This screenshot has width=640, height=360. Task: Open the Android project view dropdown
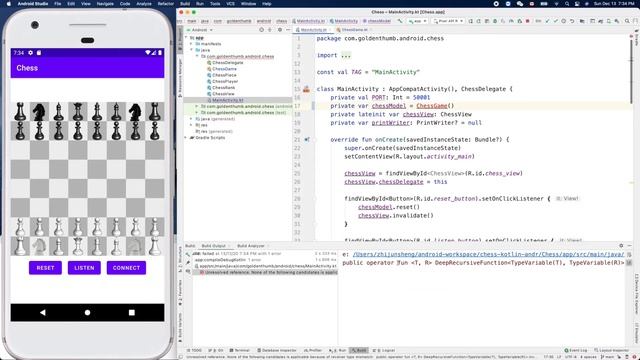200,30
